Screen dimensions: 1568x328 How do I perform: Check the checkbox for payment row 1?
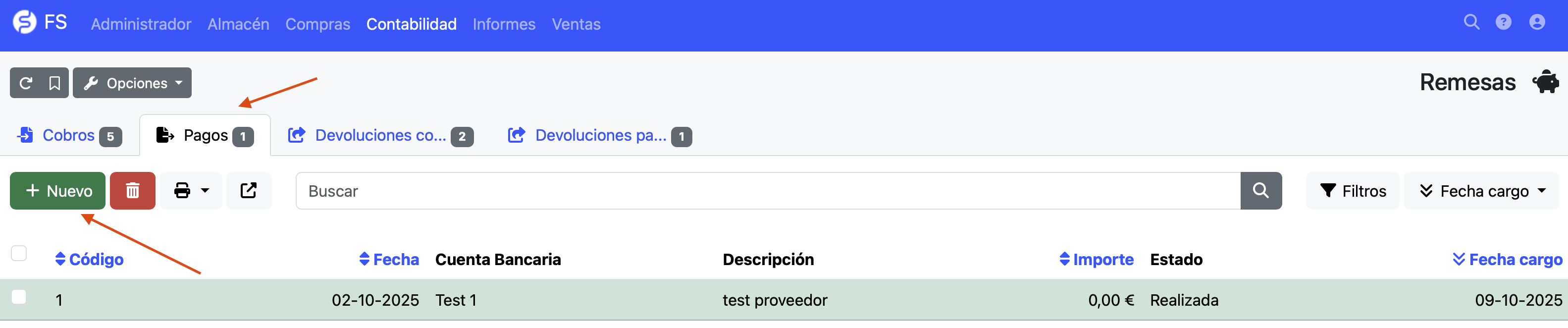click(x=19, y=297)
